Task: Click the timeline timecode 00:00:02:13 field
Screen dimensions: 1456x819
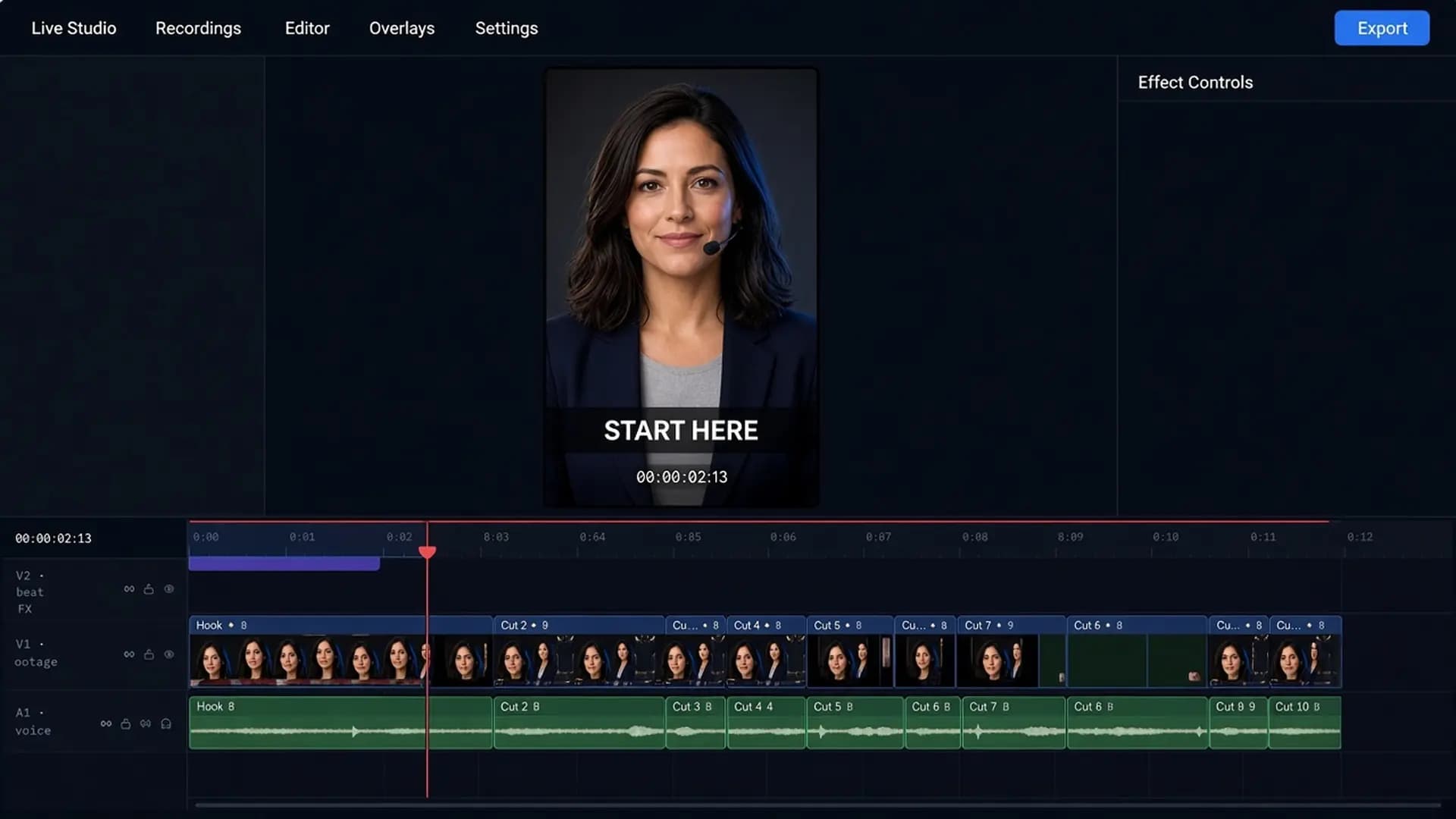Action: pyautogui.click(x=53, y=538)
